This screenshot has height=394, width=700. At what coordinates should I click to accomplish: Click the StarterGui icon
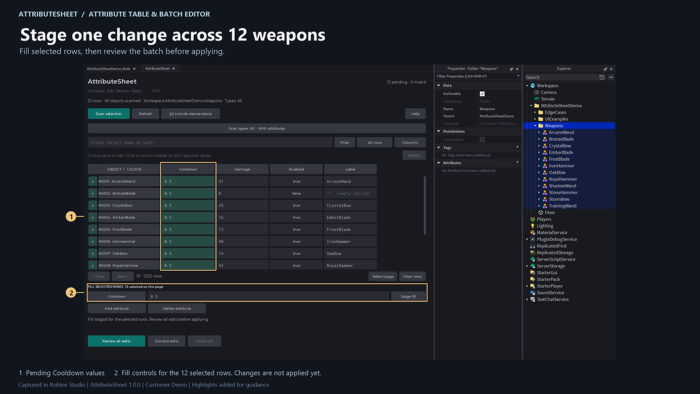[x=533, y=273]
